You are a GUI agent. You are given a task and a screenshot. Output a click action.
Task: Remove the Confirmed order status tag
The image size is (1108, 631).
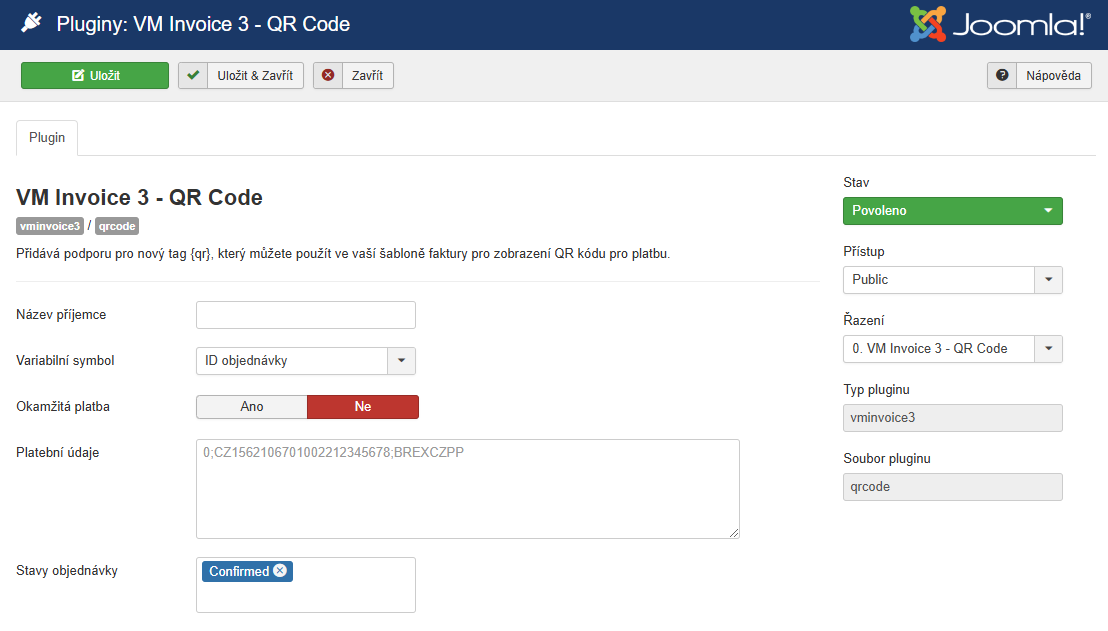pyautogui.click(x=281, y=571)
